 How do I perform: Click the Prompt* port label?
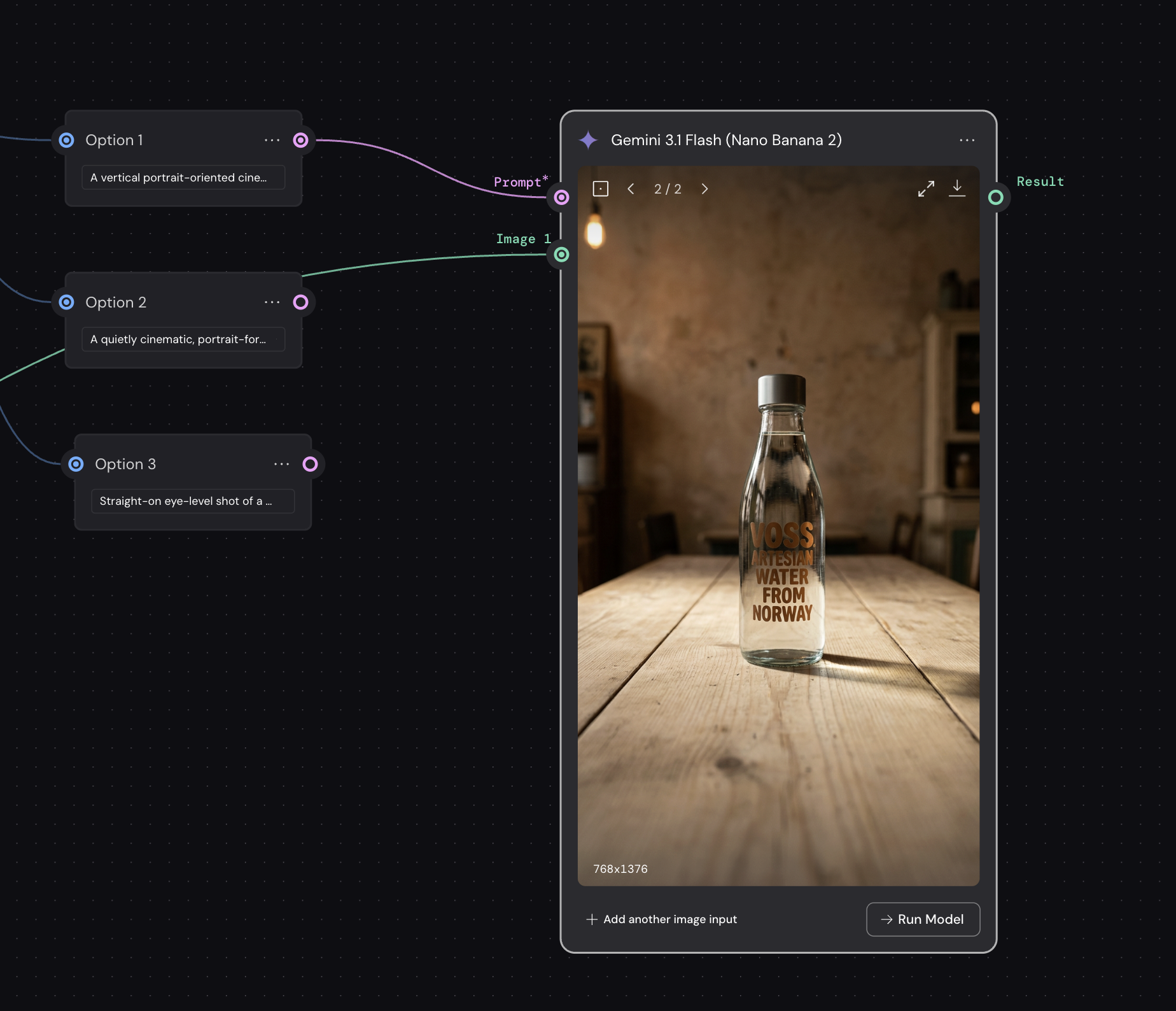click(x=521, y=182)
